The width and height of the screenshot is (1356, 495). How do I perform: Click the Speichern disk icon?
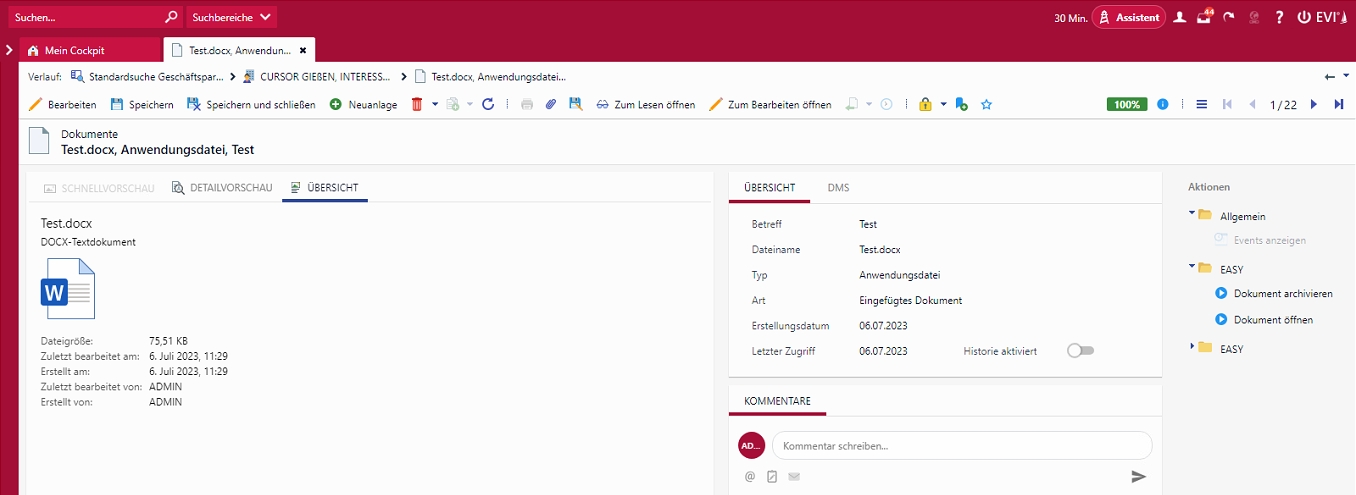pos(117,104)
